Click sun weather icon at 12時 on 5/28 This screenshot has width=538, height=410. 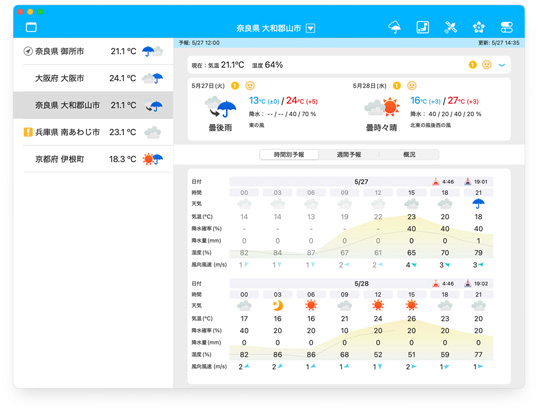378,305
